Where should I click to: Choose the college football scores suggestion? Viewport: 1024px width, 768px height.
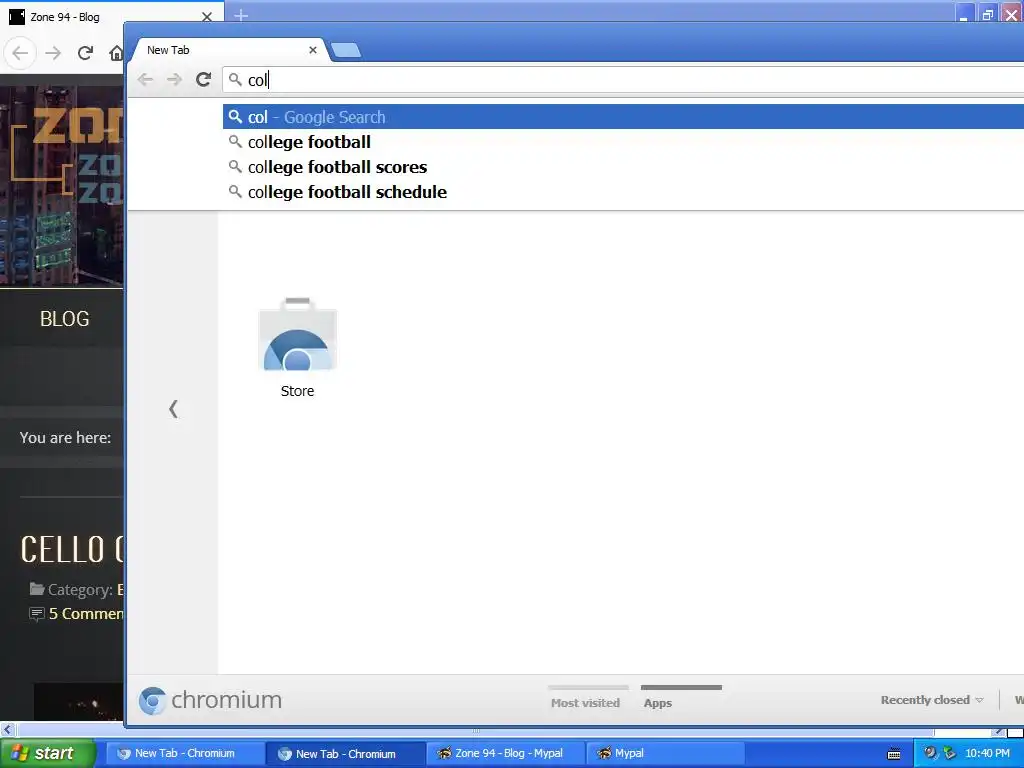point(623,167)
